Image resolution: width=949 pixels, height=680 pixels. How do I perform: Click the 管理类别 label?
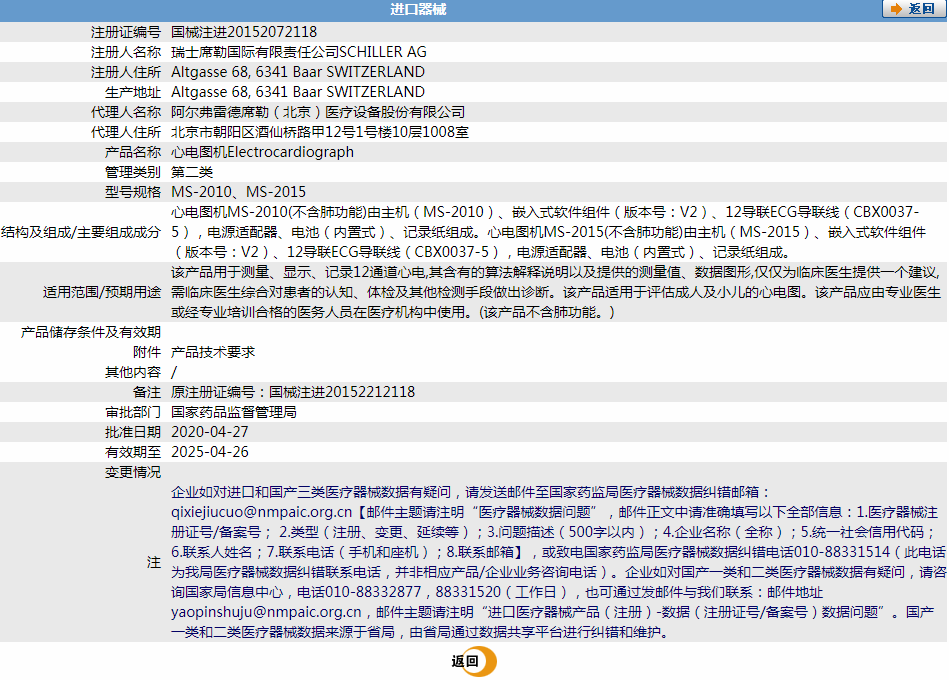click(x=133, y=172)
